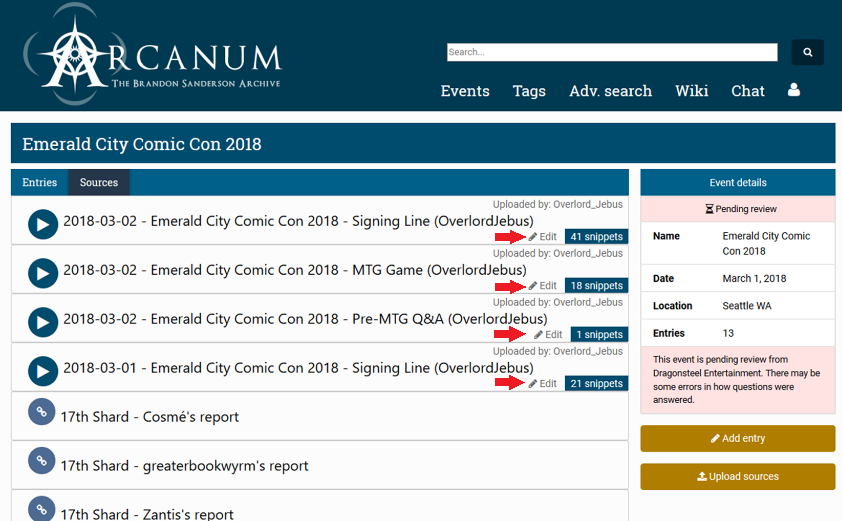Click the 'March 1, 2018' date value
The image size is (842, 521).
(754, 278)
